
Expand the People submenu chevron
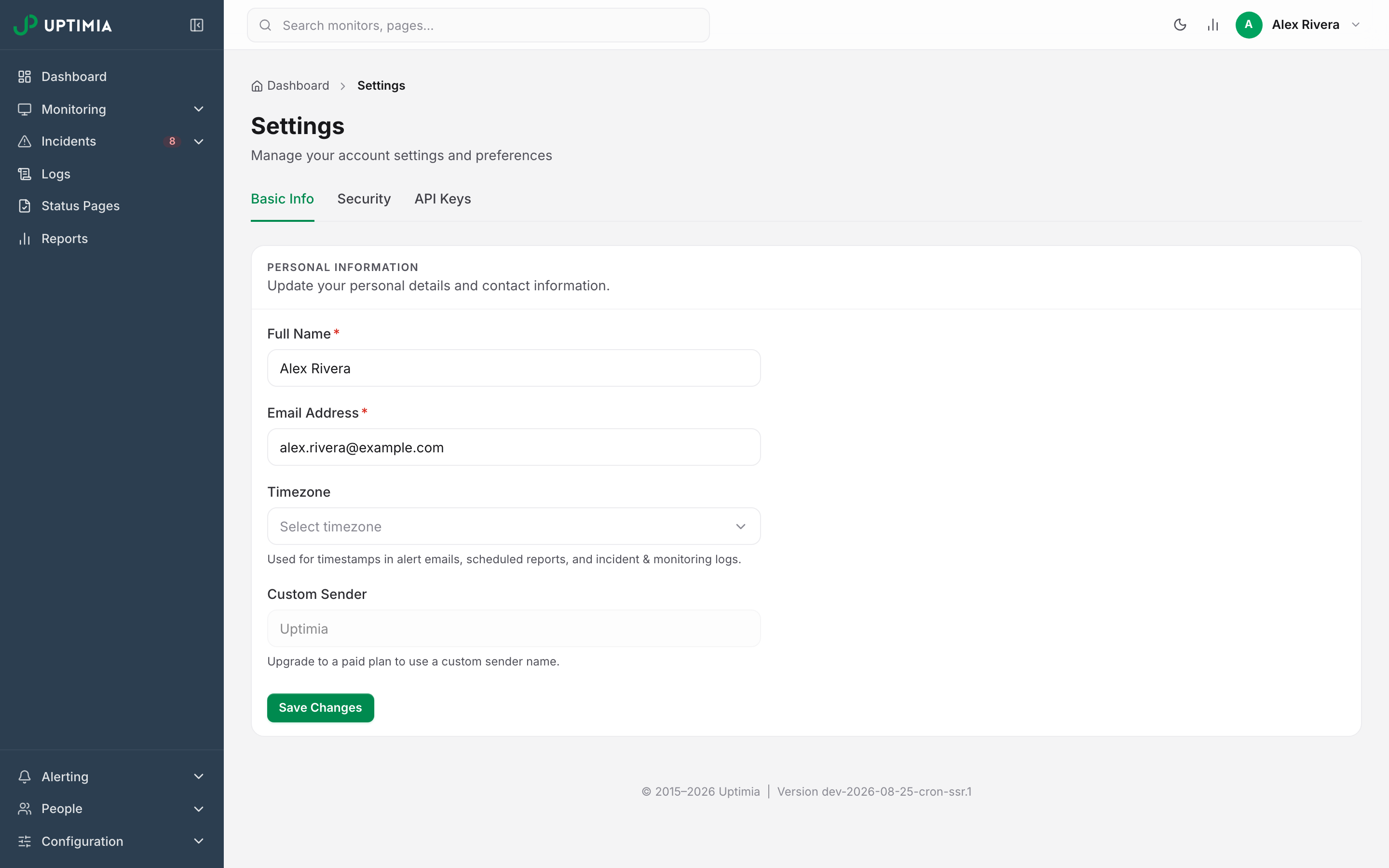[199, 809]
